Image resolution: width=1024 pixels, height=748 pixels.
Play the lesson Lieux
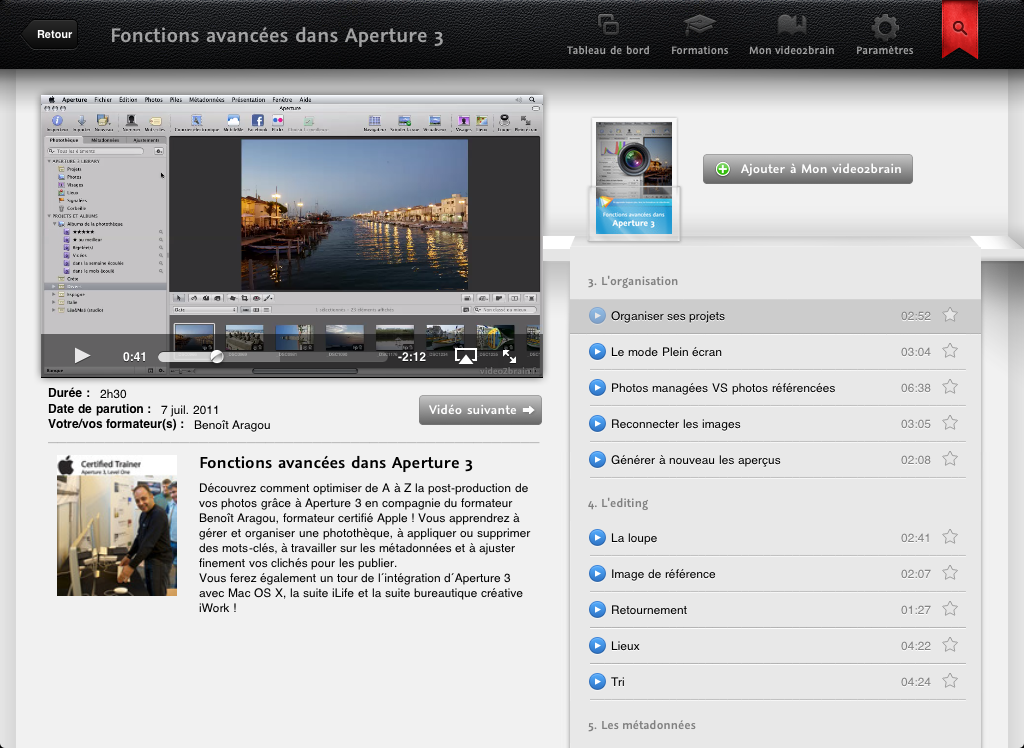[597, 645]
